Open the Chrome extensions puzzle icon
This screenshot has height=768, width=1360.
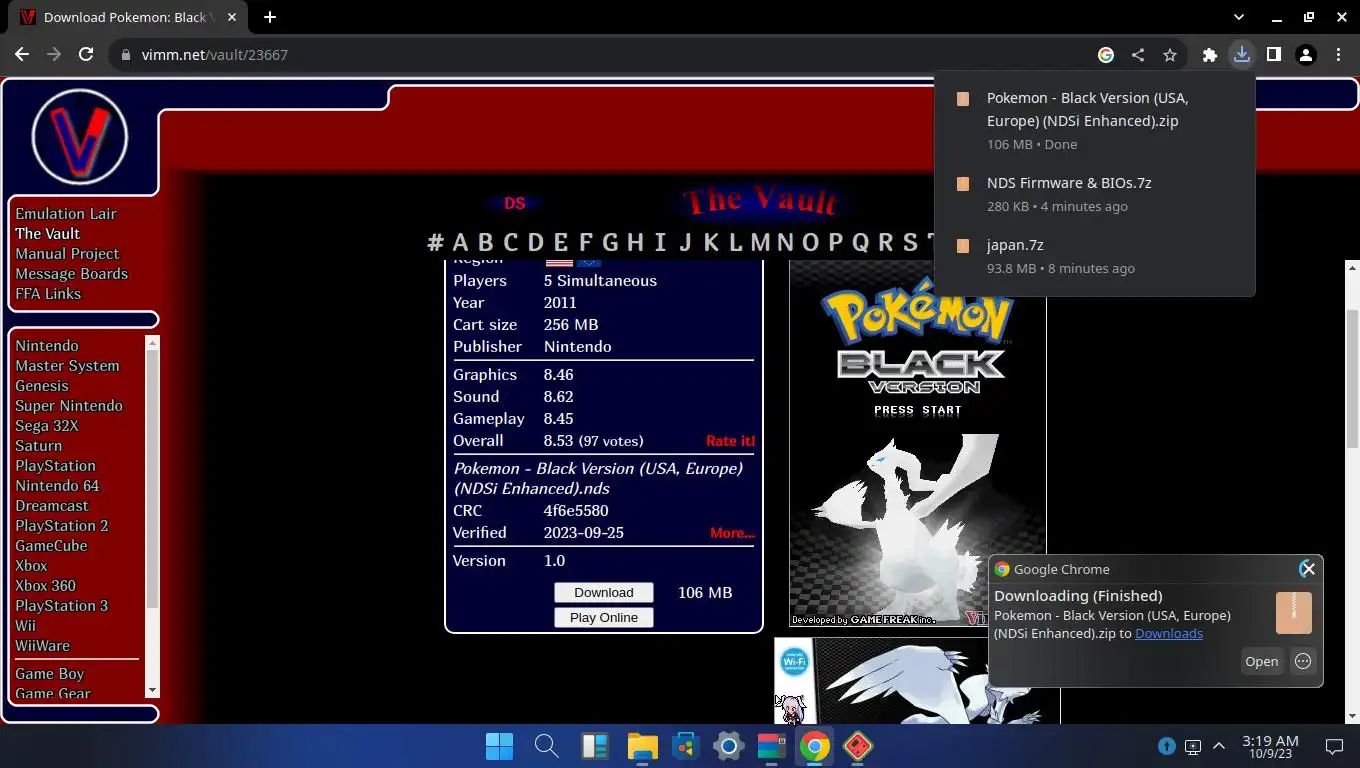click(x=1210, y=55)
